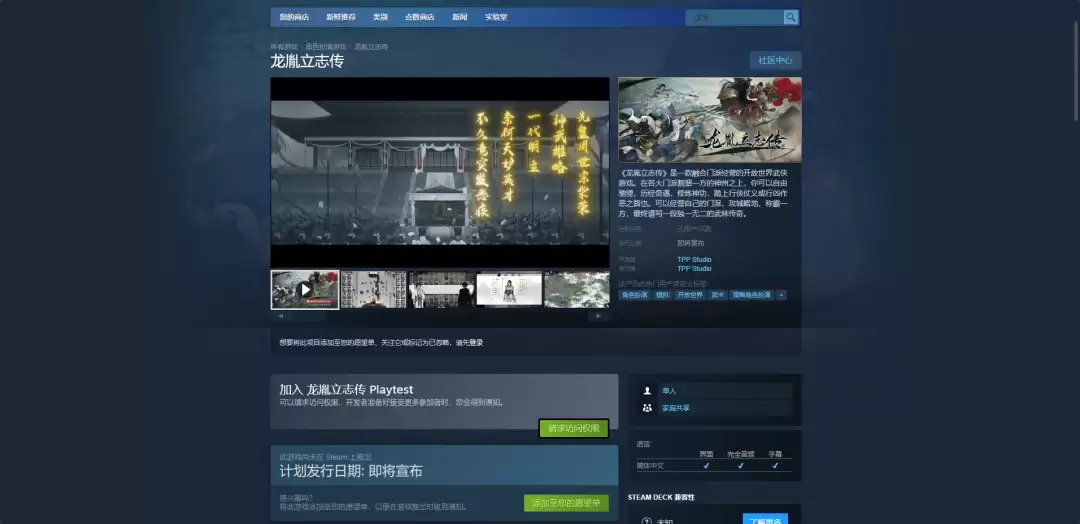Image resolution: width=1080 pixels, height=524 pixels.
Task: Click the plus icon after tags
Action: [780, 295]
